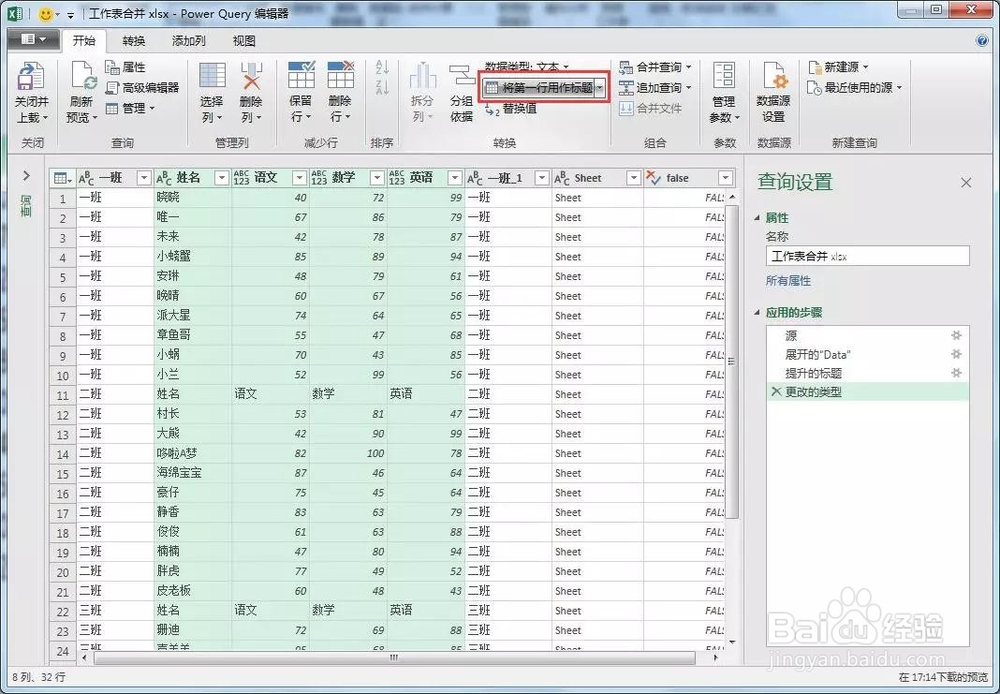Click the sort ascending icon
Viewport: 1000px width, 694px height.
(x=382, y=67)
